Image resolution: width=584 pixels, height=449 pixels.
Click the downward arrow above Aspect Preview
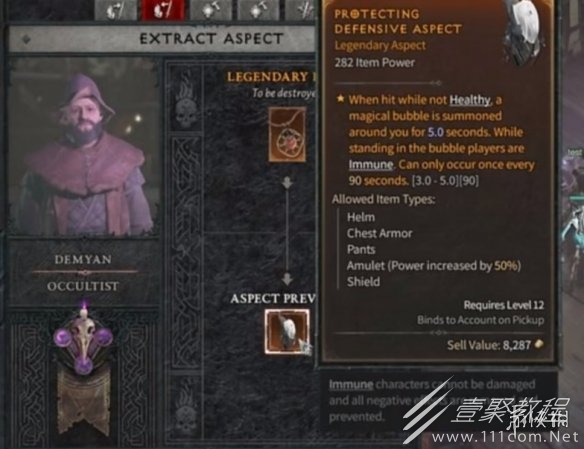287,279
